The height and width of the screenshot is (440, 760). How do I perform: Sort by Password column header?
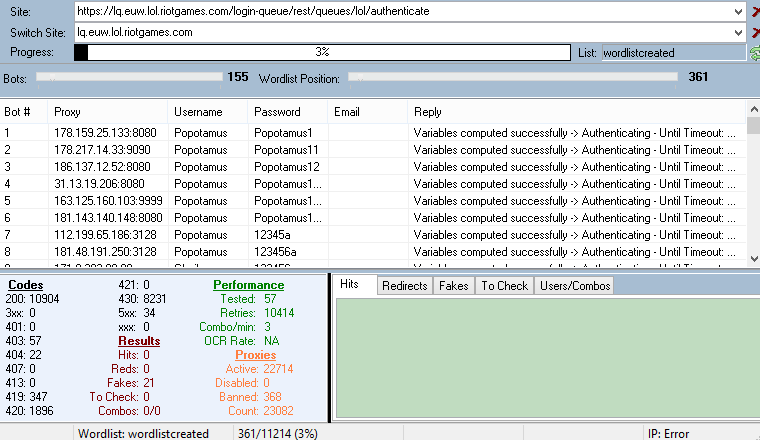(288, 112)
